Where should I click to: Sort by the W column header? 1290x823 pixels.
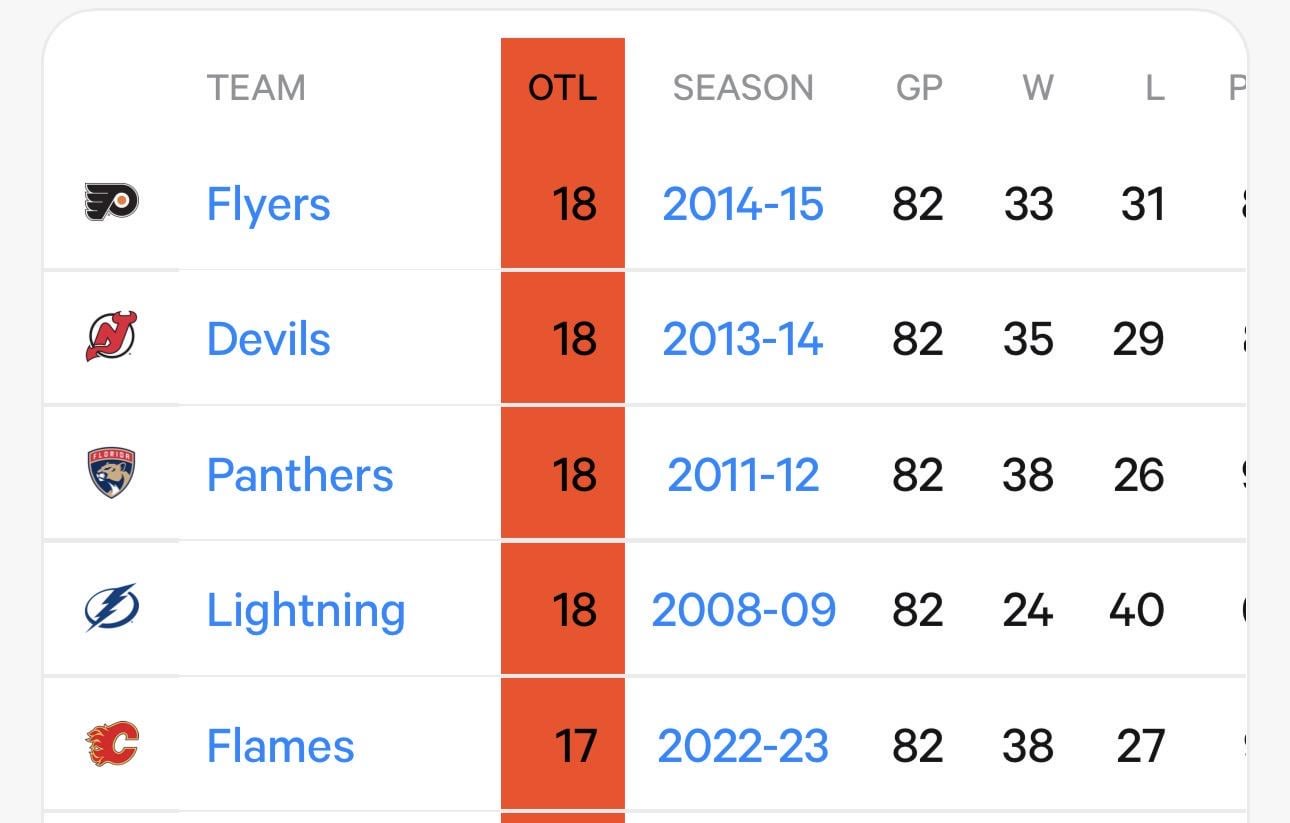click(1037, 88)
